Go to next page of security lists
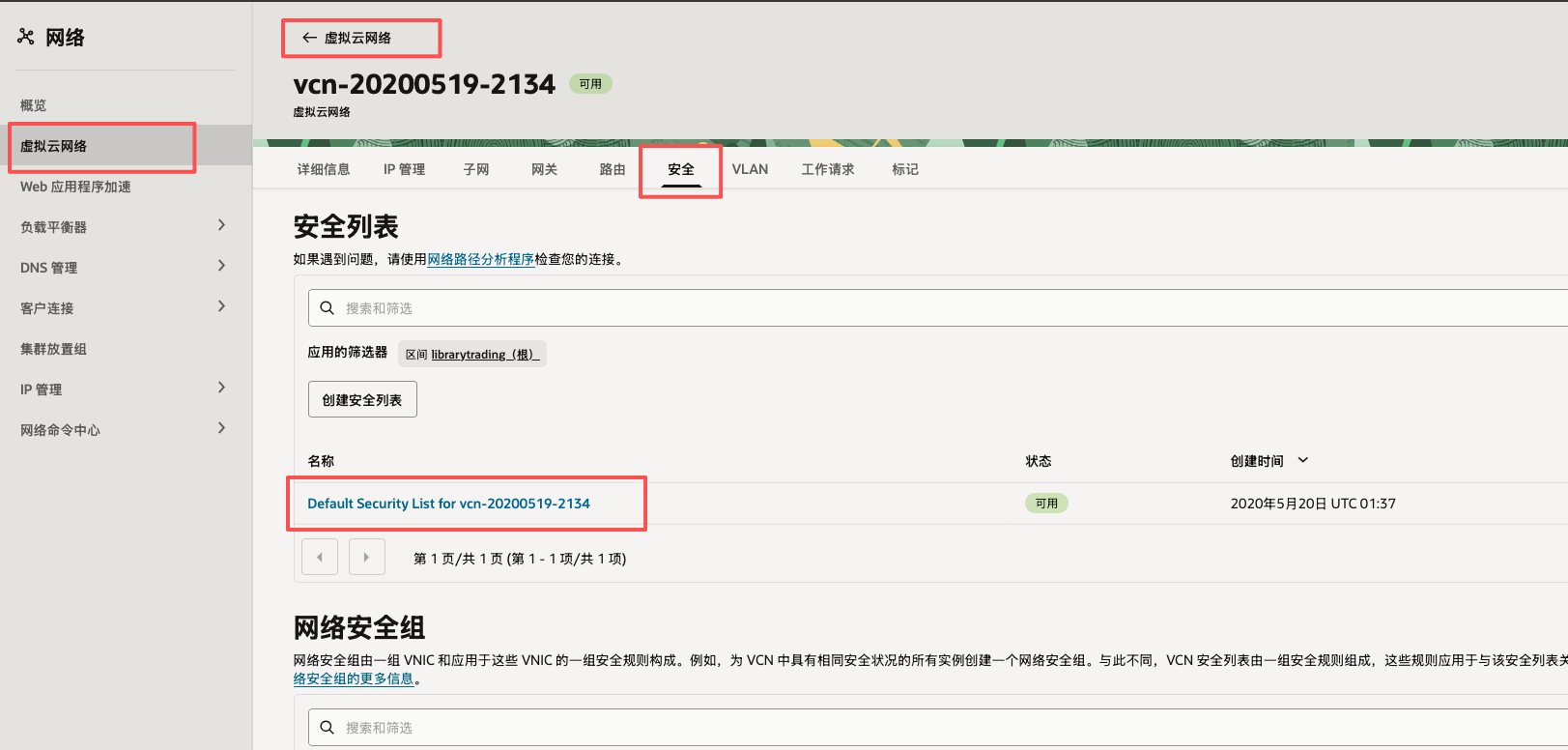Image resolution: width=1568 pixels, height=750 pixels. click(366, 558)
